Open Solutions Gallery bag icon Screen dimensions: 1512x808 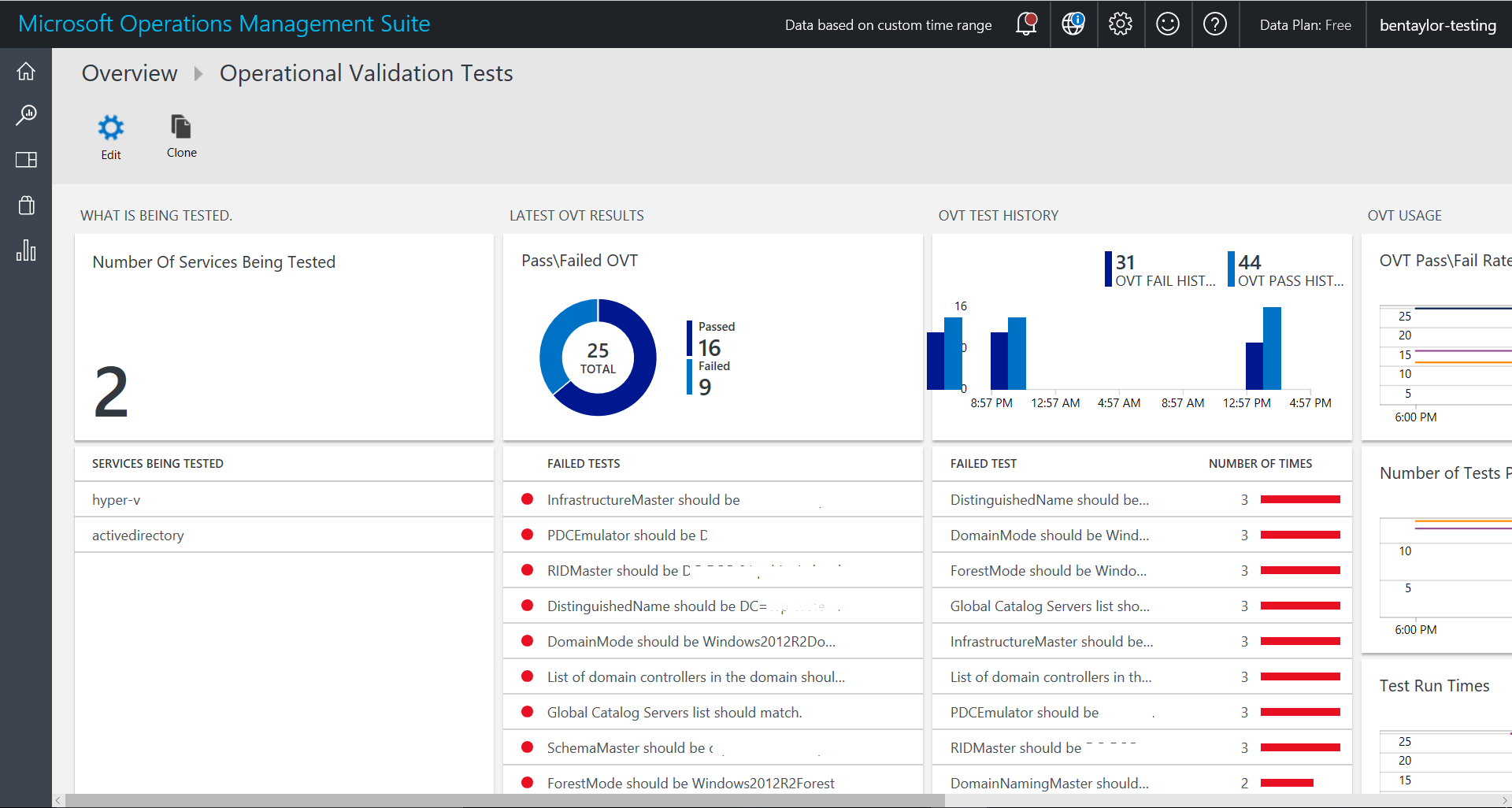26,205
